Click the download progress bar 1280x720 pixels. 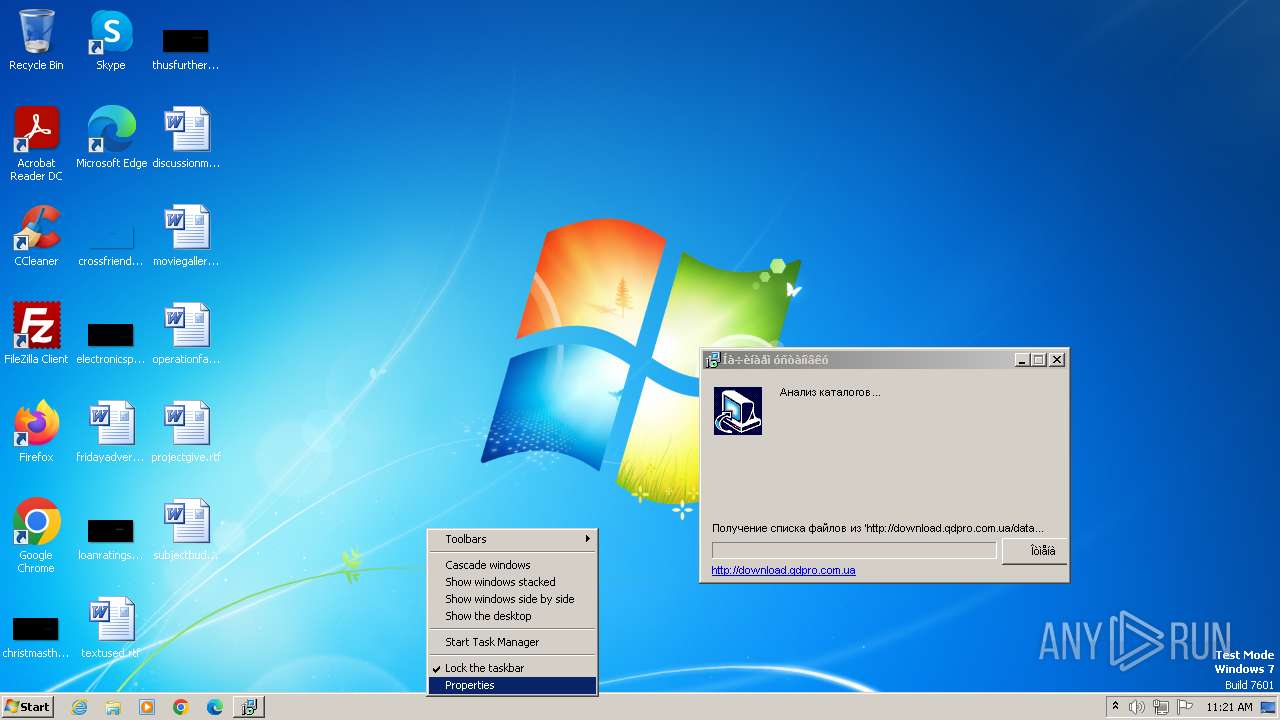[x=854, y=551]
